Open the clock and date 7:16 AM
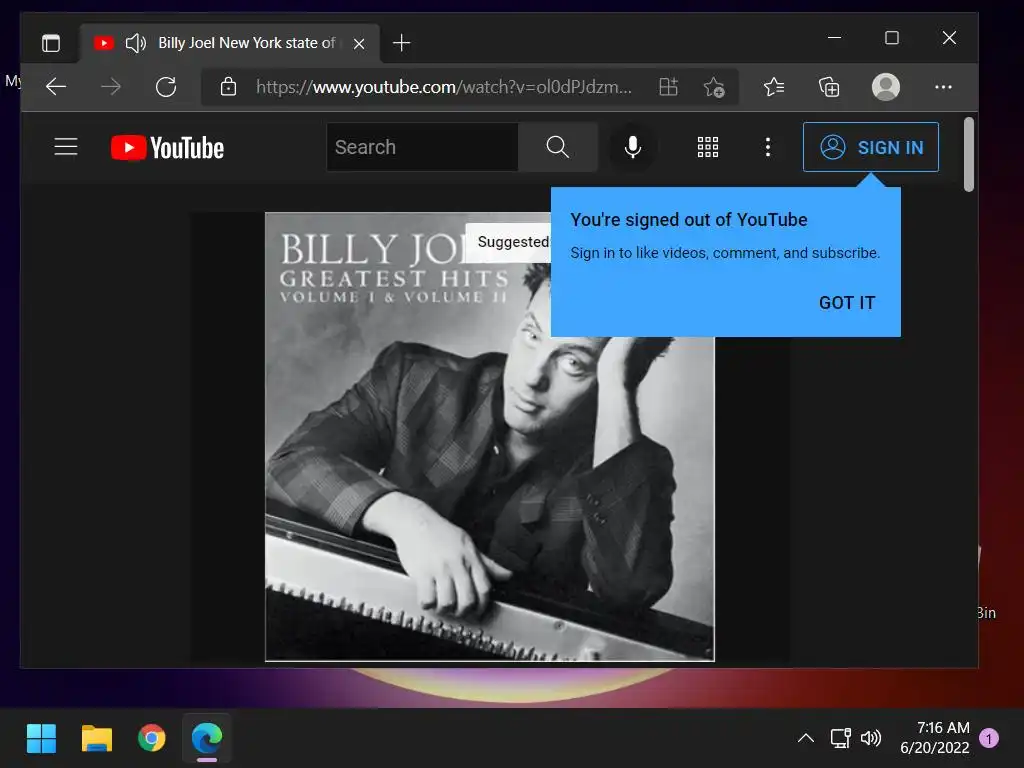The image size is (1024, 768). pos(935,737)
